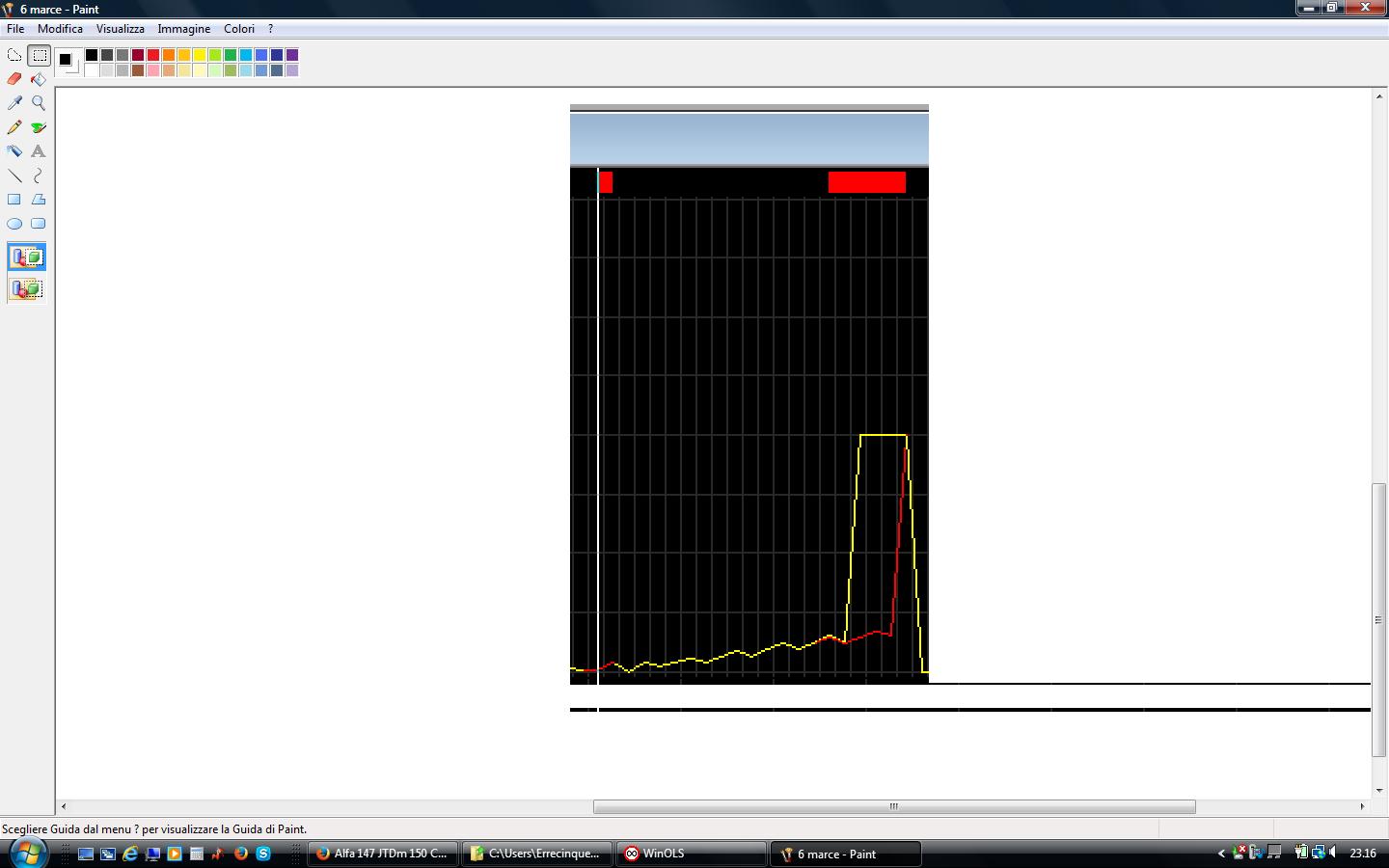Open the Colori menu
The height and width of the screenshot is (868, 1389).
[x=239, y=29]
